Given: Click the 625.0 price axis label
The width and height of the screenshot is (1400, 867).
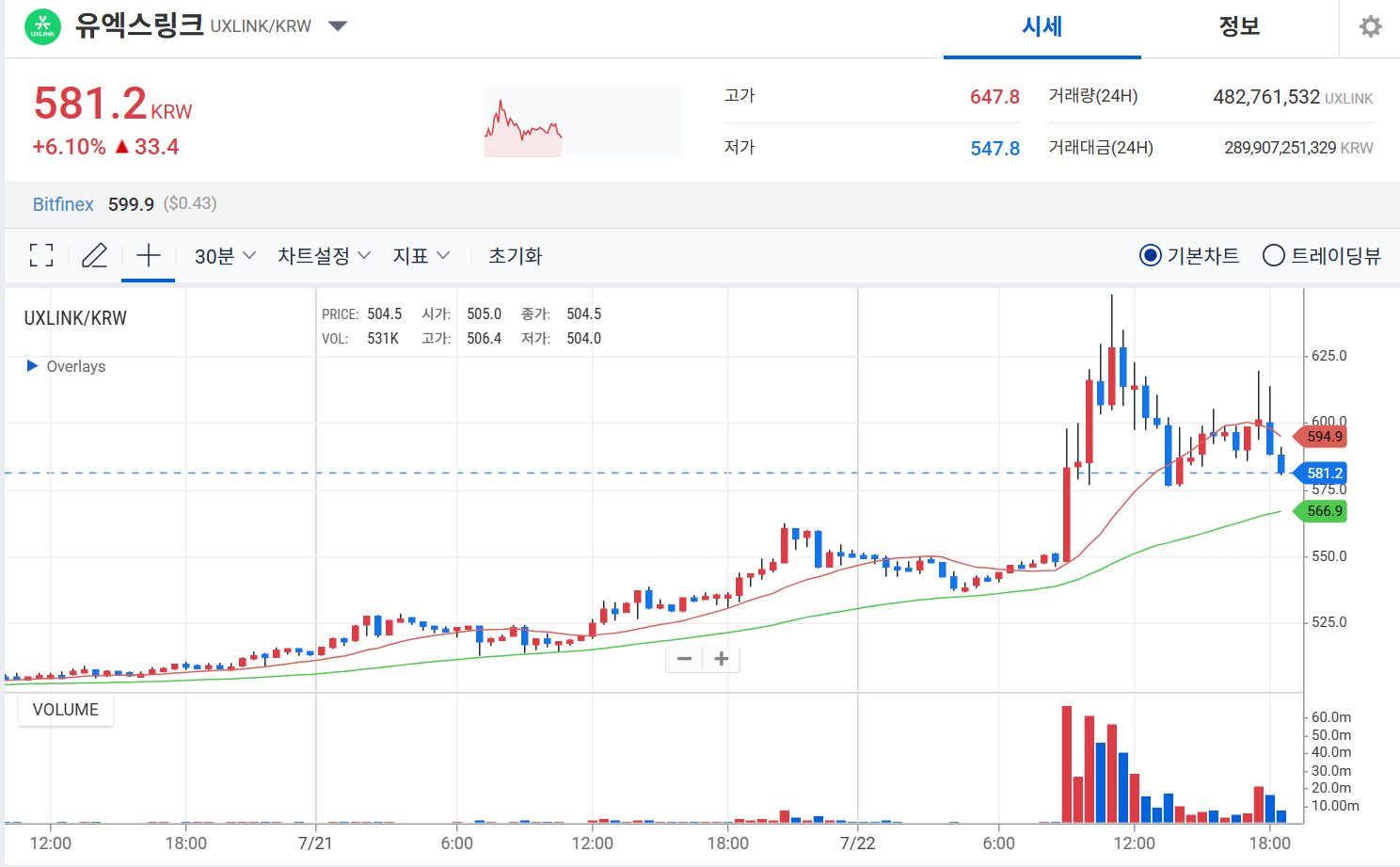Looking at the screenshot, I should tap(1328, 356).
